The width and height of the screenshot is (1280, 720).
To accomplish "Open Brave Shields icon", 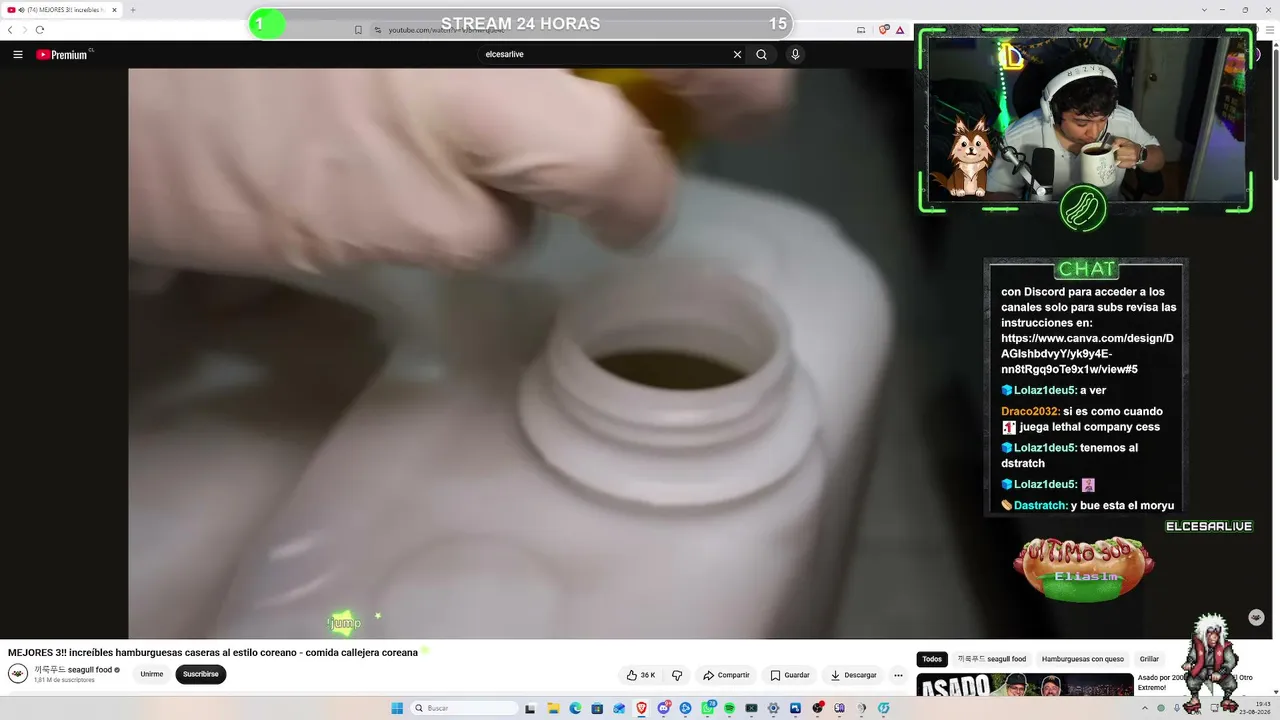I will 884,30.
